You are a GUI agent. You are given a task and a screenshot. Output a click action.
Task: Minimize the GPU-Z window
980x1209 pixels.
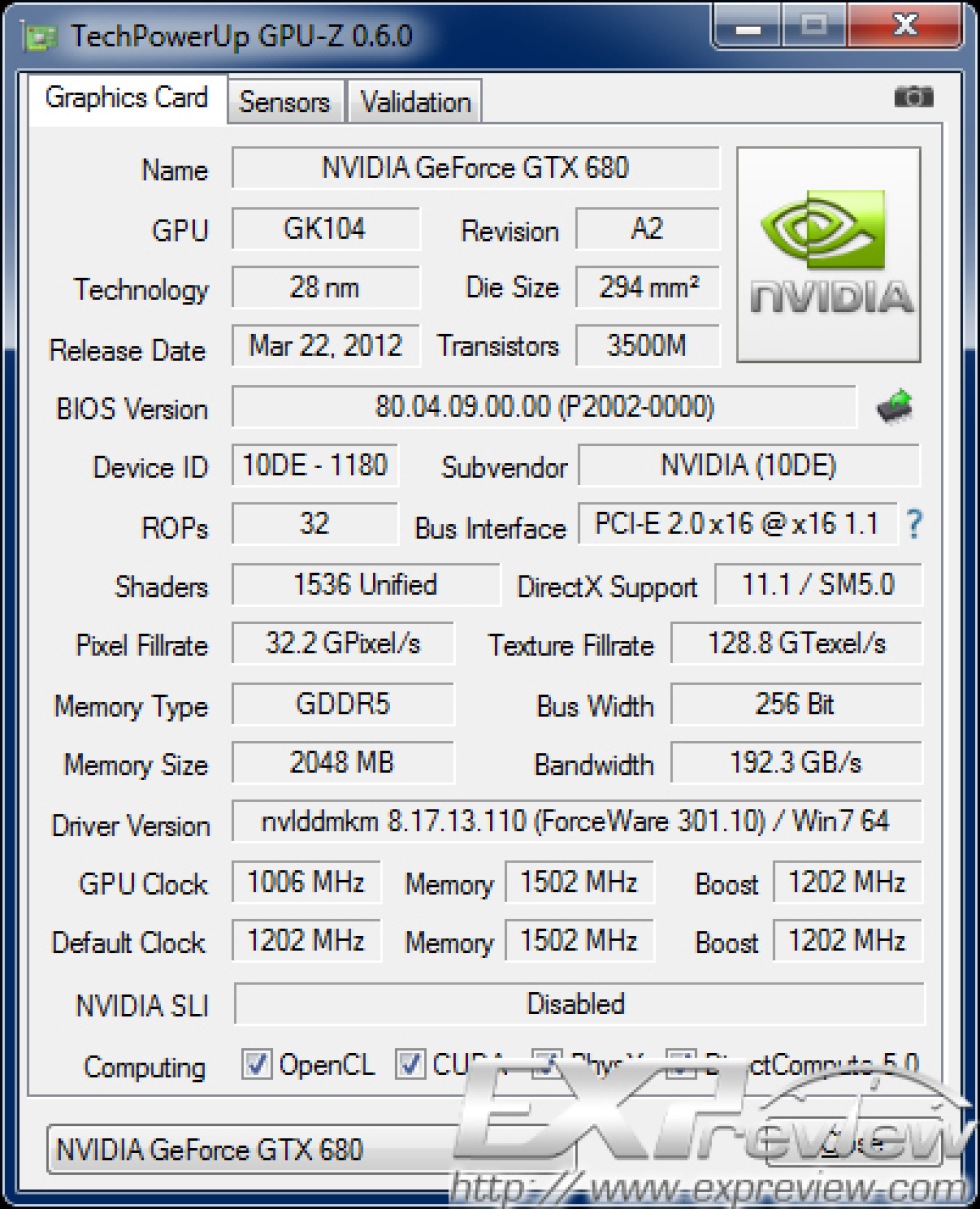point(747,27)
